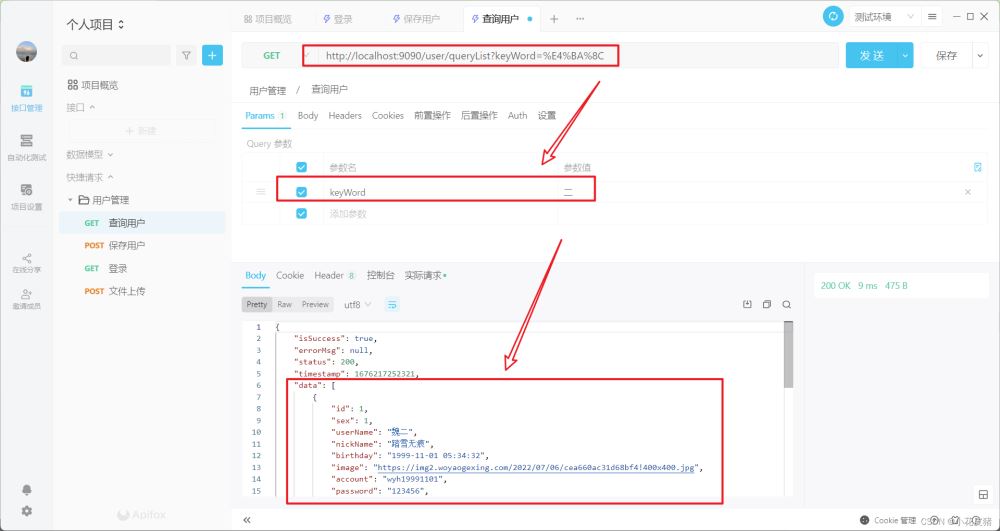Open the 接口管理 sidebar section

coord(26,98)
